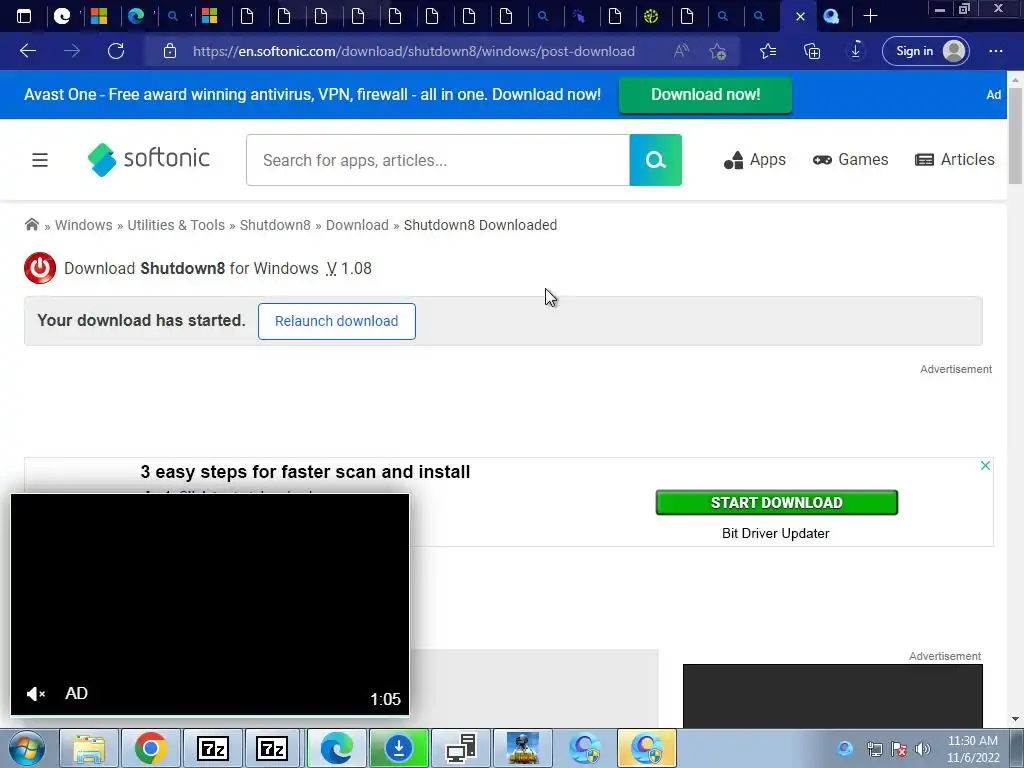Image resolution: width=1024 pixels, height=768 pixels.
Task: Click the volume icon in system tray
Action: pos(923,749)
